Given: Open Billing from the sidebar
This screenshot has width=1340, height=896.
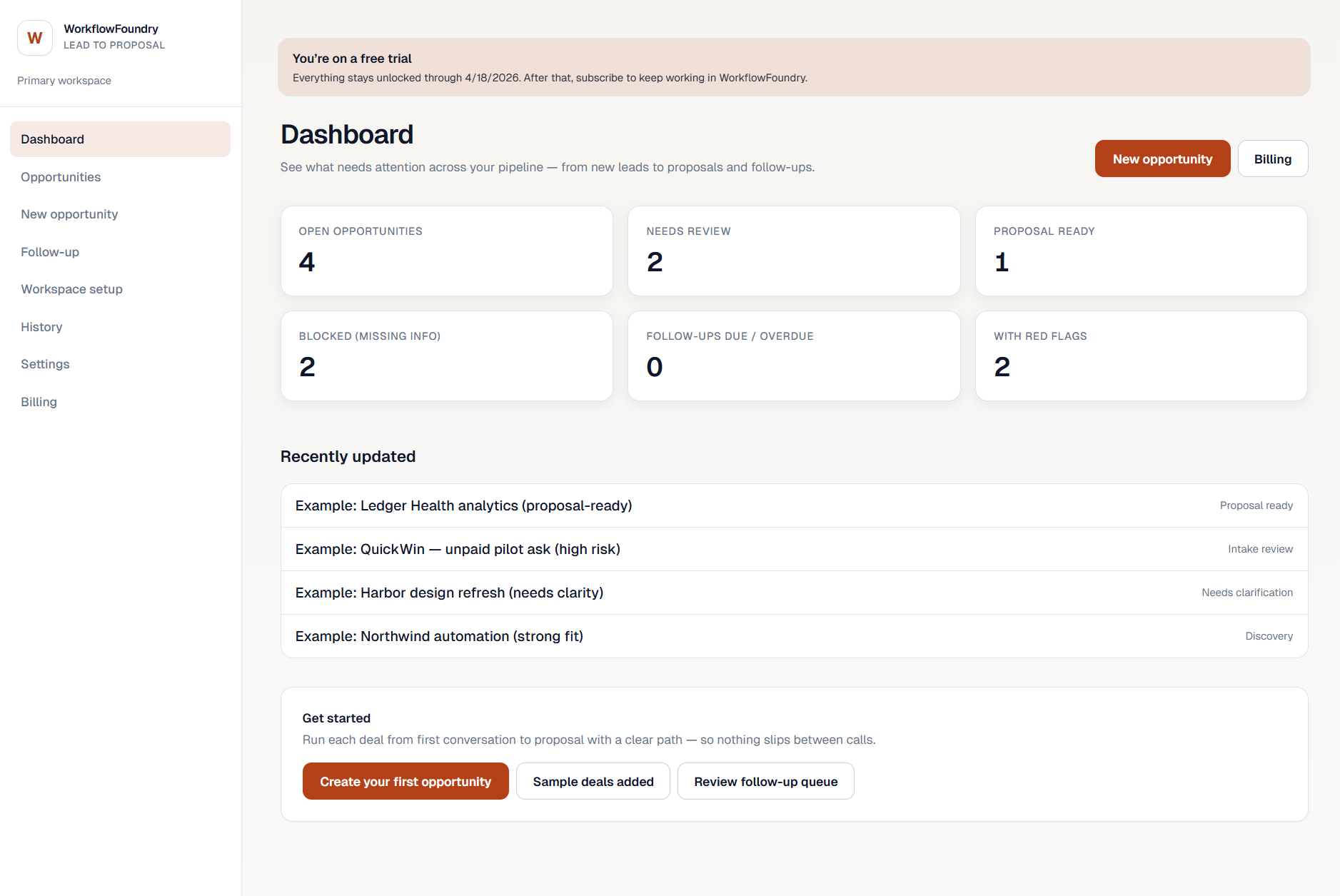Looking at the screenshot, I should point(39,401).
